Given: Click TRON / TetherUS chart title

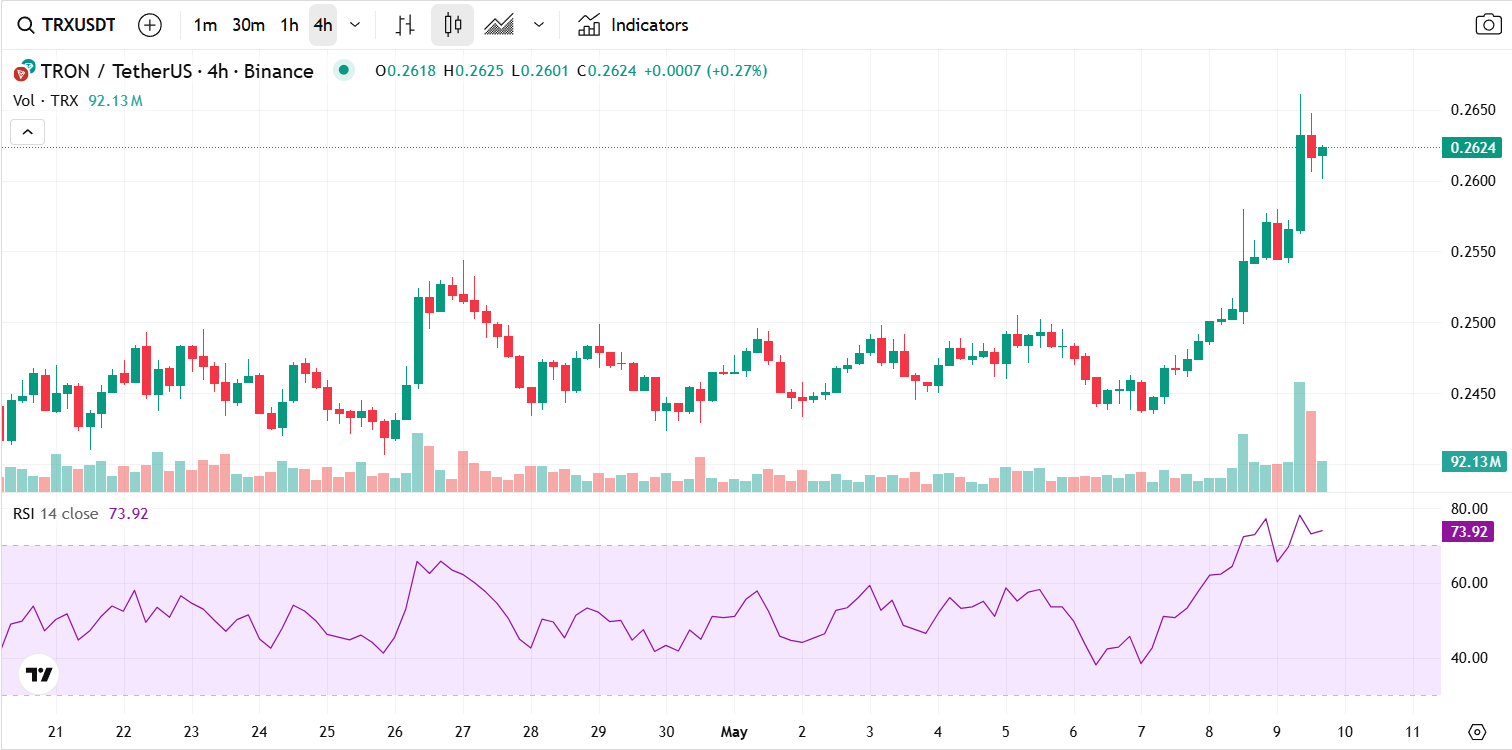Looking at the screenshot, I should pos(177,71).
